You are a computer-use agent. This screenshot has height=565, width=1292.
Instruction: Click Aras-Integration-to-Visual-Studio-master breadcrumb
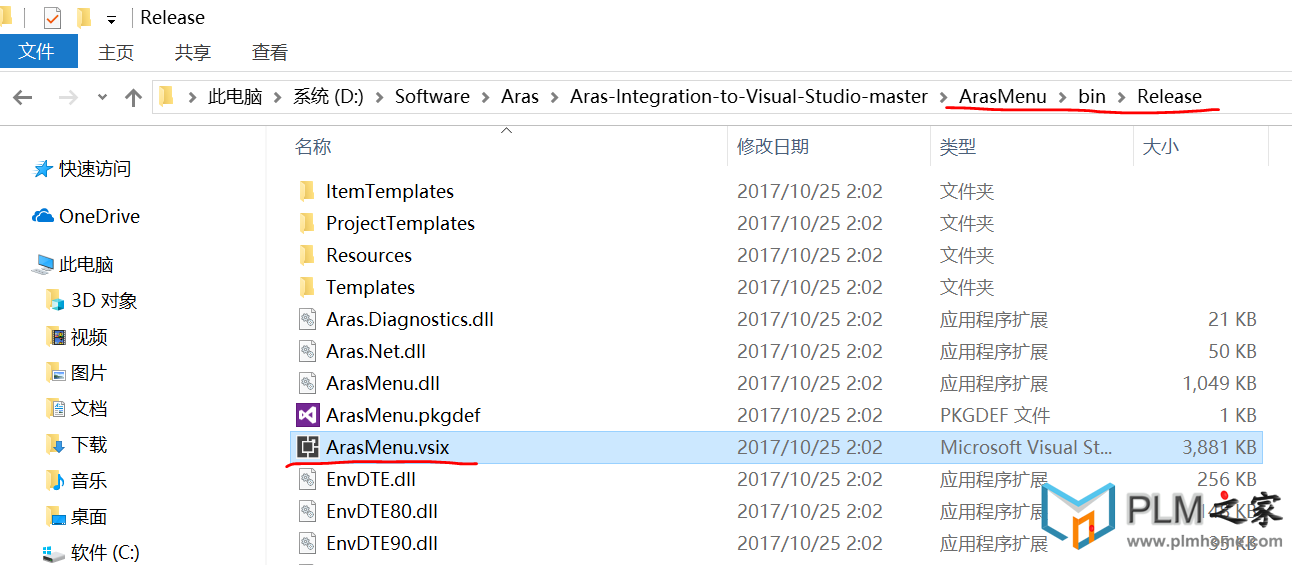(749, 97)
